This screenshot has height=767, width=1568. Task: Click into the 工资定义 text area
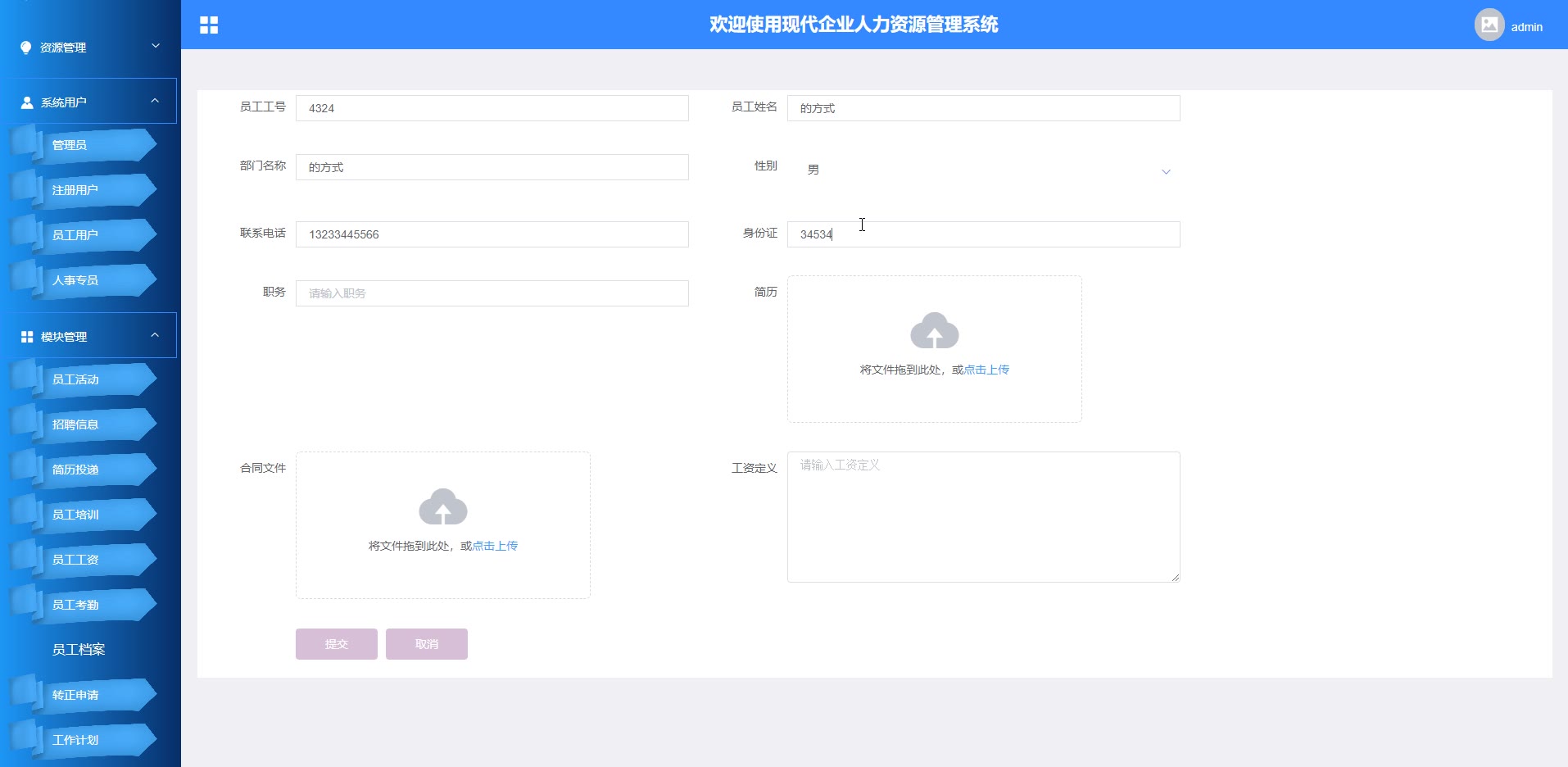(x=983, y=517)
